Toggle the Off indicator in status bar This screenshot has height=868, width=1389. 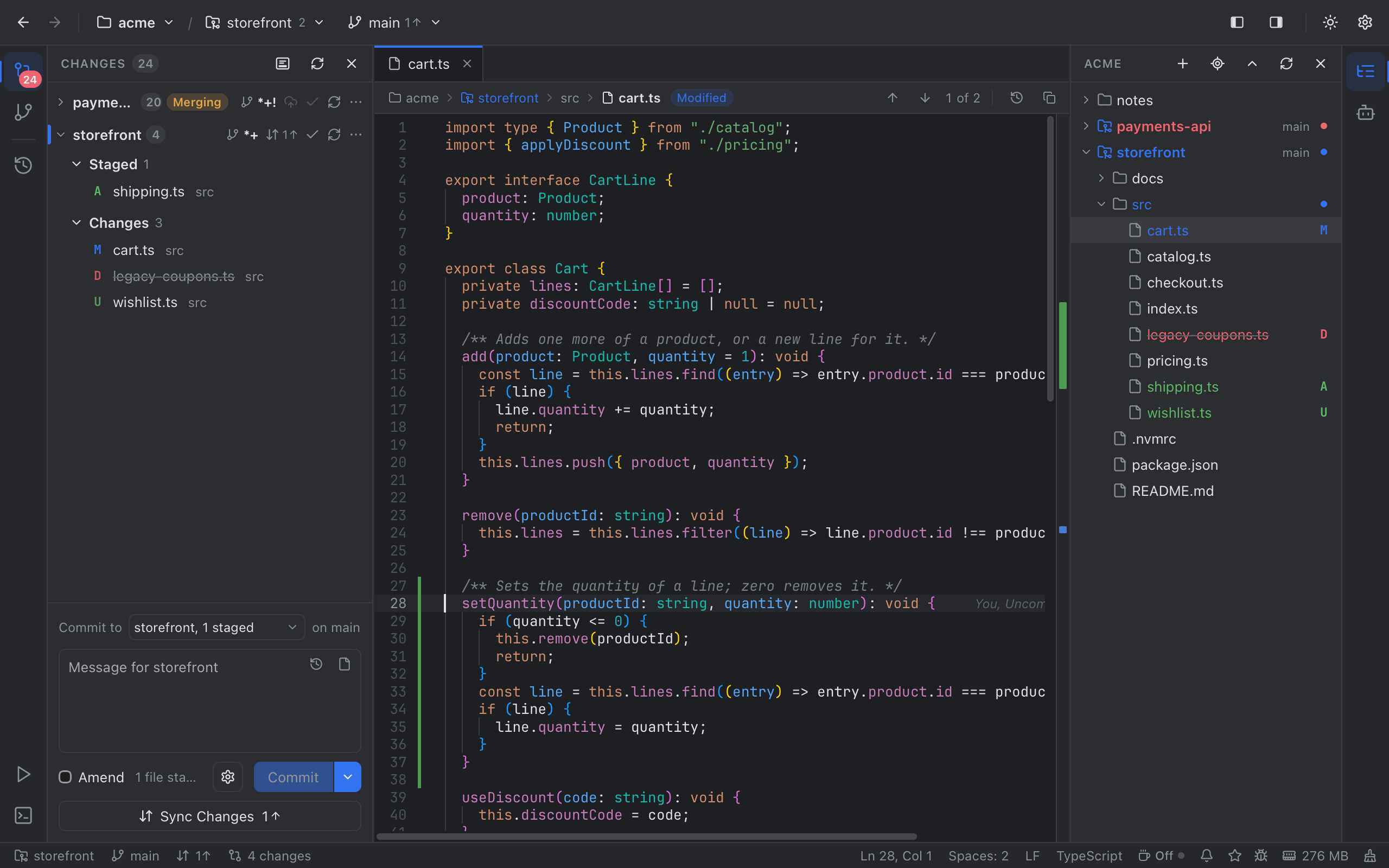coord(1161,856)
